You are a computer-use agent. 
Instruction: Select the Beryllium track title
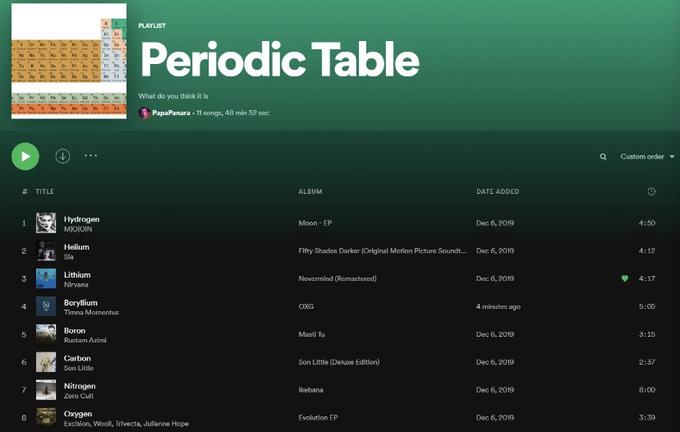pyautogui.click(x=81, y=302)
